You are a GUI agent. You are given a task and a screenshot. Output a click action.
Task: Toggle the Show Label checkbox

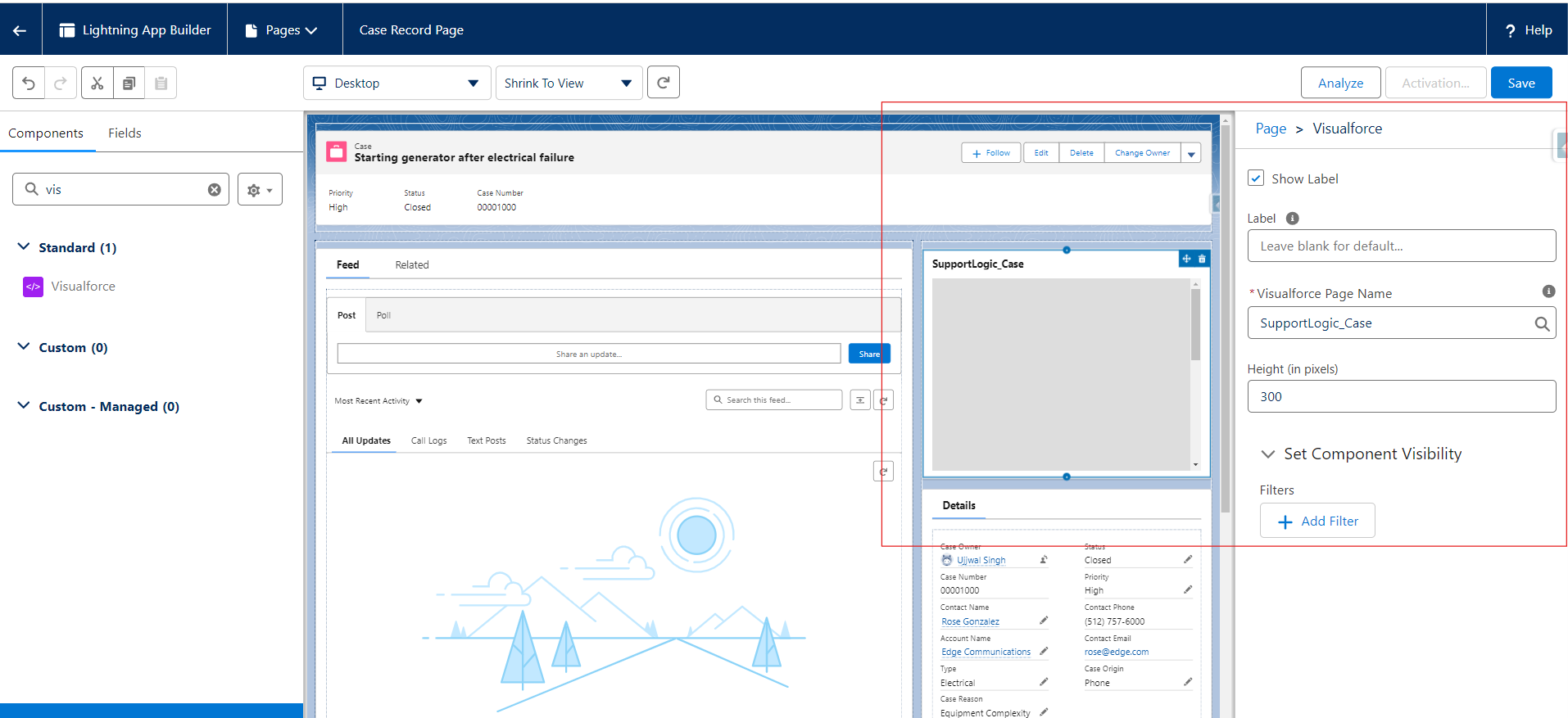pyautogui.click(x=1256, y=178)
